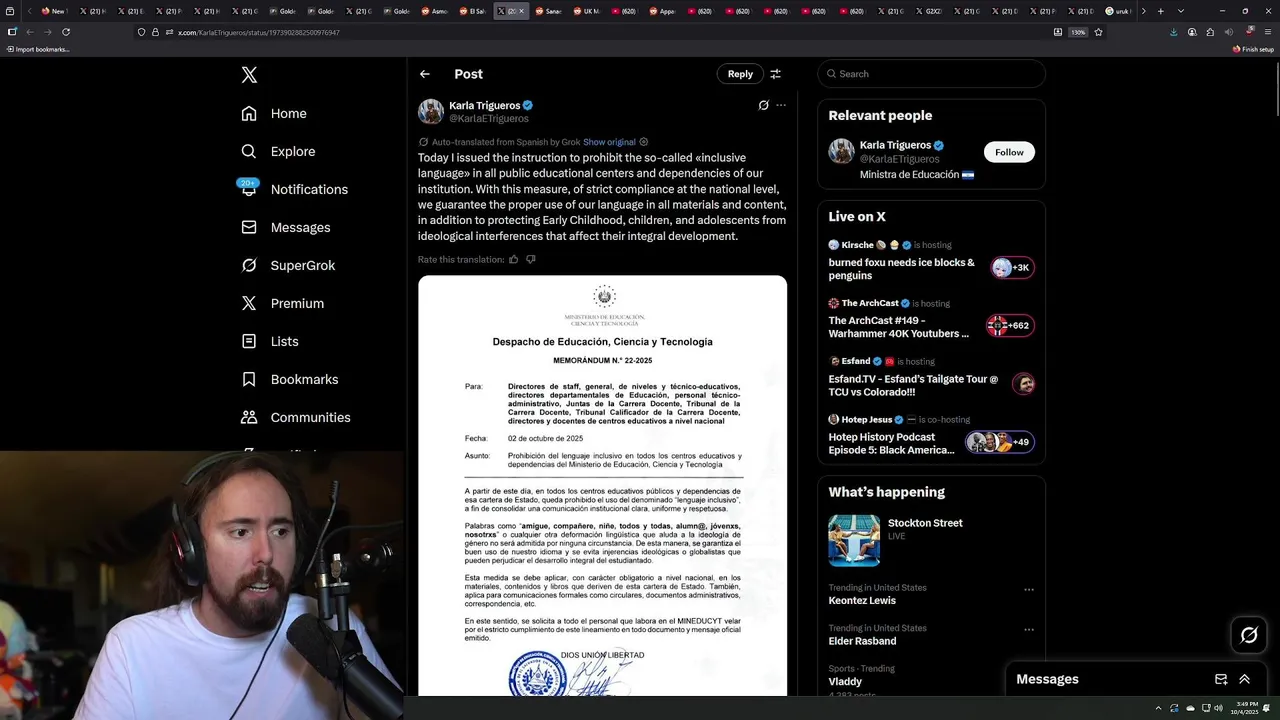The image size is (1280, 720).
Task: Open the memorandum image attachment
Action: (602, 485)
